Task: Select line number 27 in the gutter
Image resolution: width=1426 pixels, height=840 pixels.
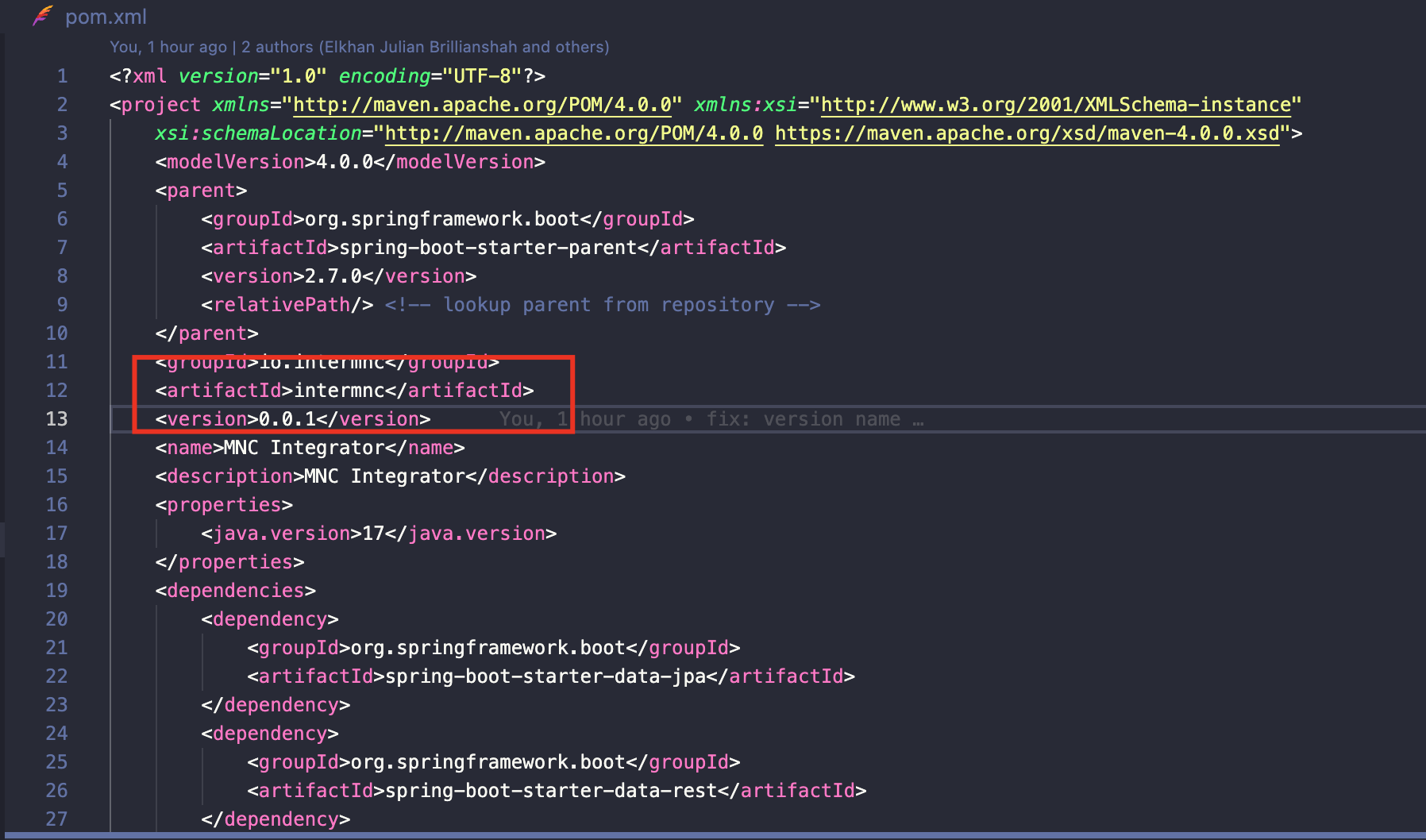Action: coord(56,819)
